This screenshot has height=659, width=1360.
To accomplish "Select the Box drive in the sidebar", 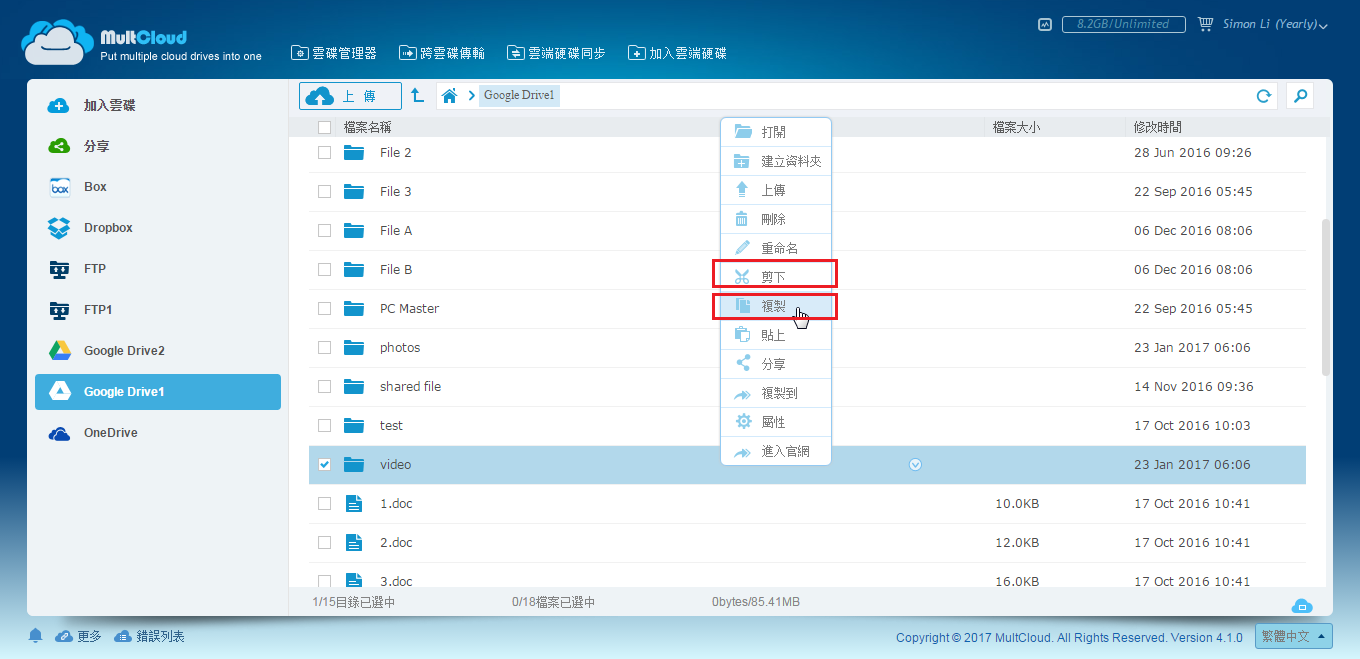I will point(158,187).
